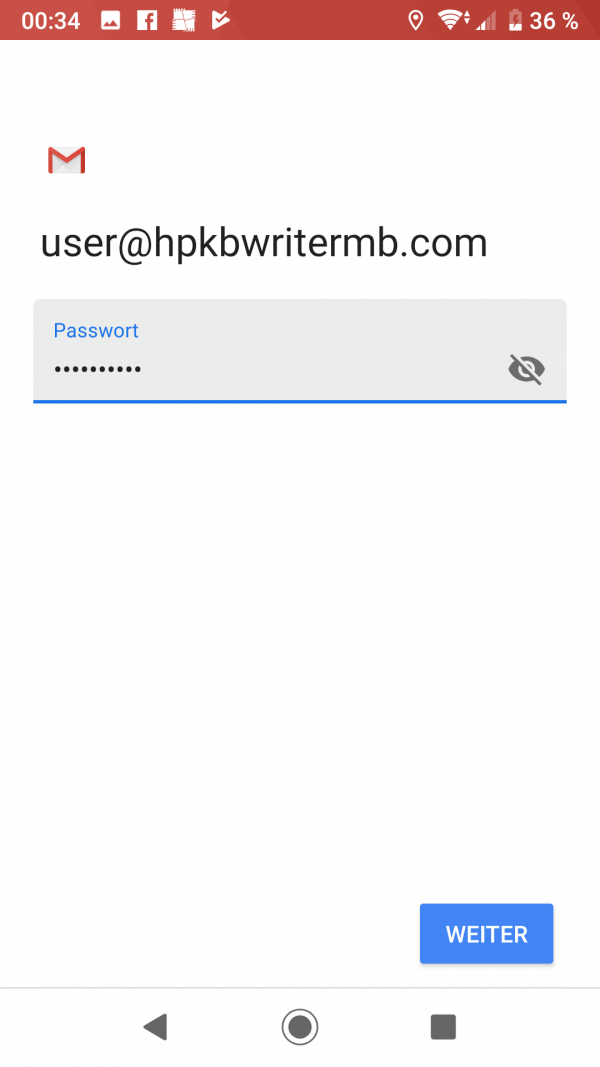Select the user@hpkbwritermb.com address text
This screenshot has width=600, height=1067.
coord(264,244)
